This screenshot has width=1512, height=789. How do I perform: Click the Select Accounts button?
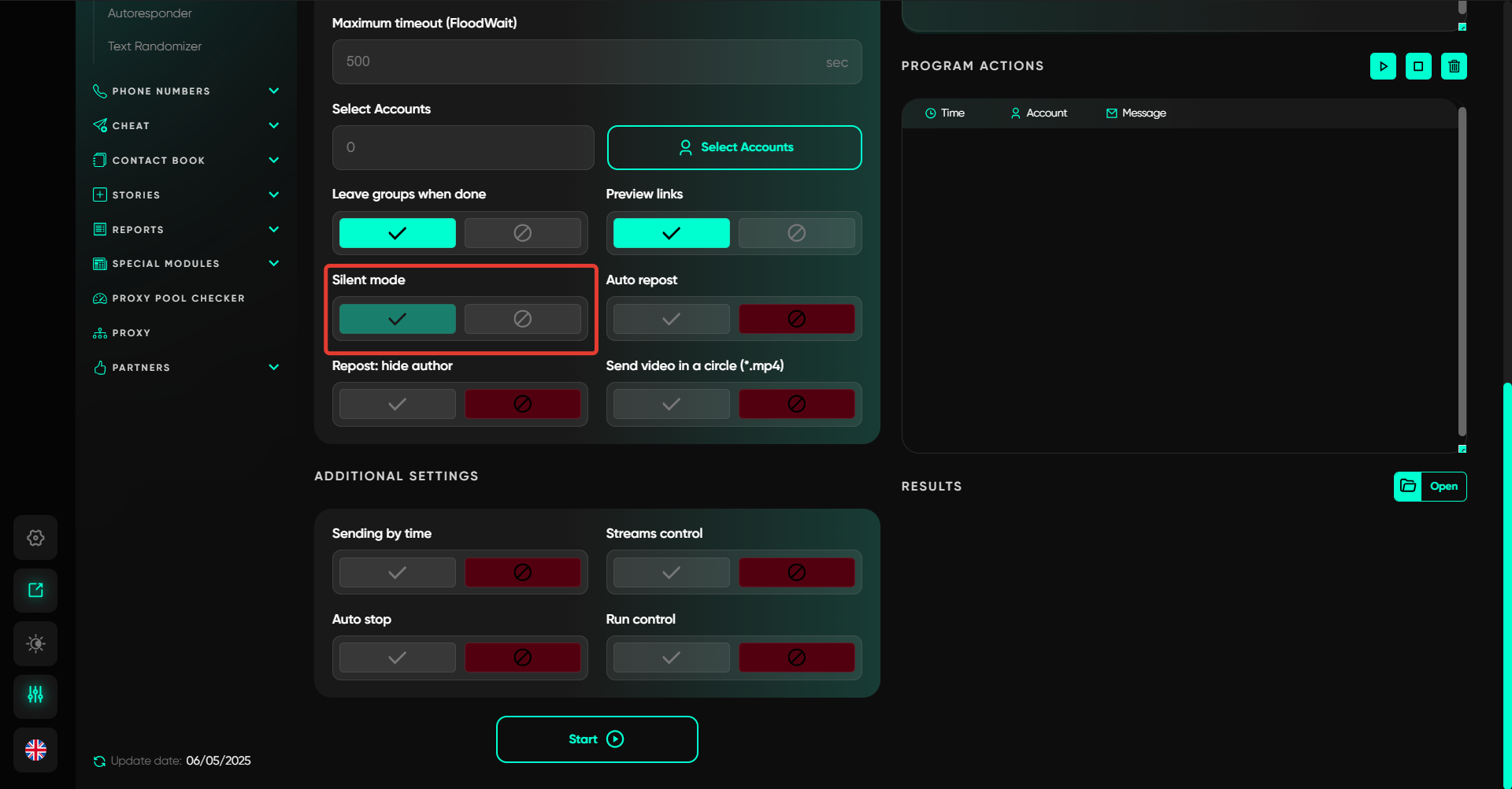pyautogui.click(x=734, y=147)
